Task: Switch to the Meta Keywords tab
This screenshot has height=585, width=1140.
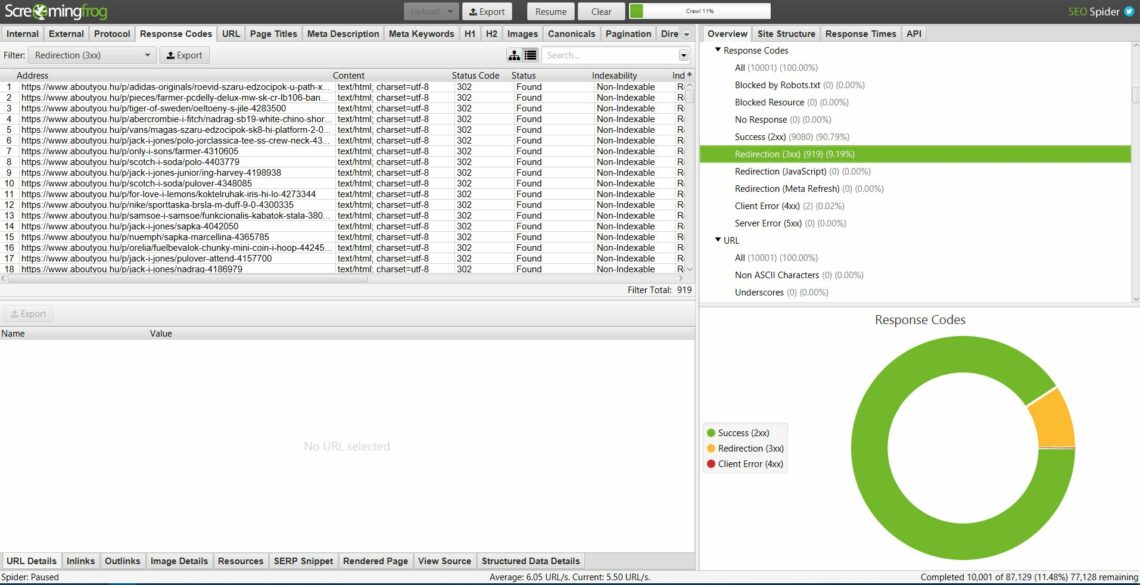Action: (422, 34)
